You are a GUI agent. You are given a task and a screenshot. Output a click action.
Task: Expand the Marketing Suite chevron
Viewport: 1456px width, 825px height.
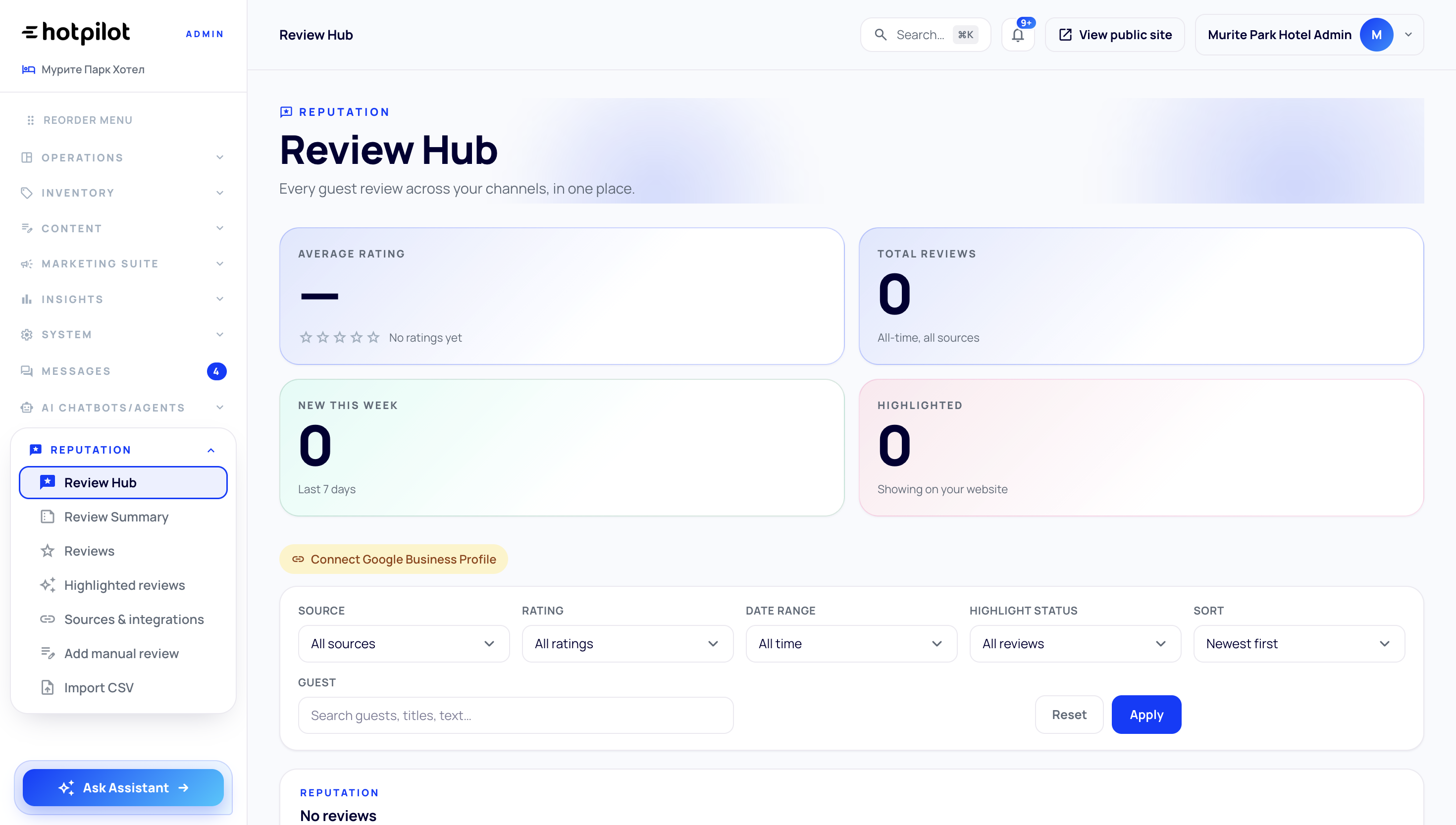tap(220, 263)
